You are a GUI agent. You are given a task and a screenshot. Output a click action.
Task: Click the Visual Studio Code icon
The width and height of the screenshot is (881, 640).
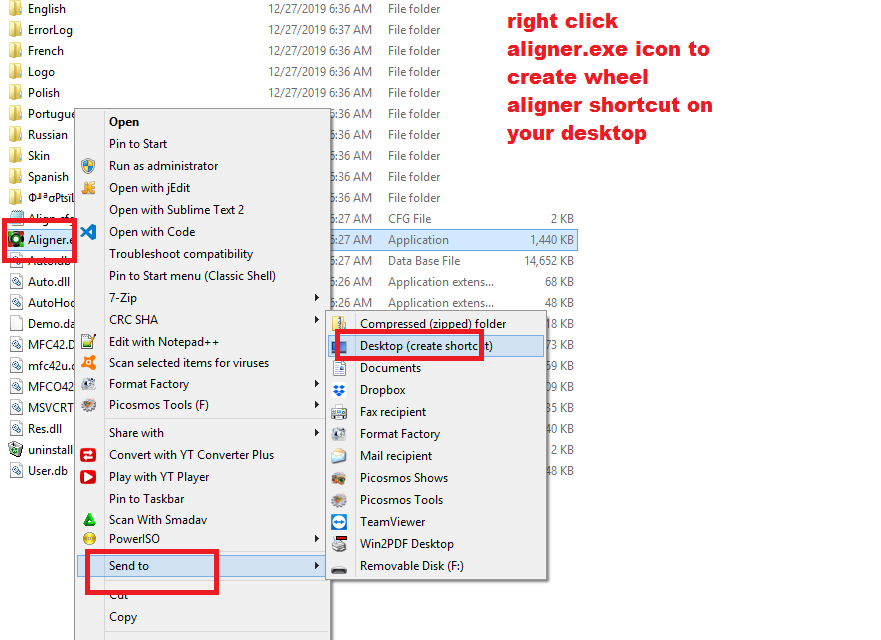tap(89, 232)
